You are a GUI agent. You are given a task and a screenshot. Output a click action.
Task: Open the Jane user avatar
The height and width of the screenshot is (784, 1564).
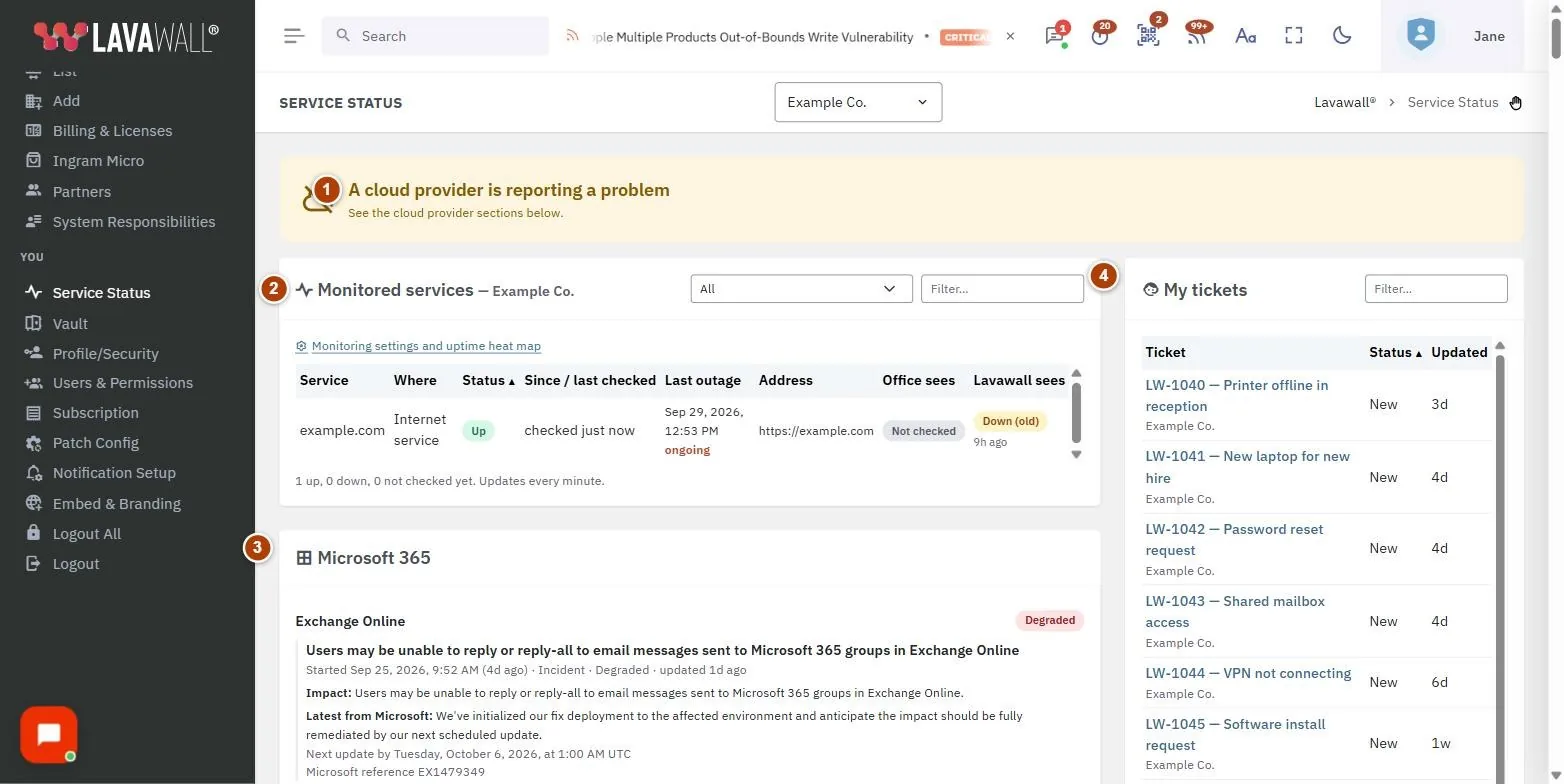pyautogui.click(x=1420, y=36)
